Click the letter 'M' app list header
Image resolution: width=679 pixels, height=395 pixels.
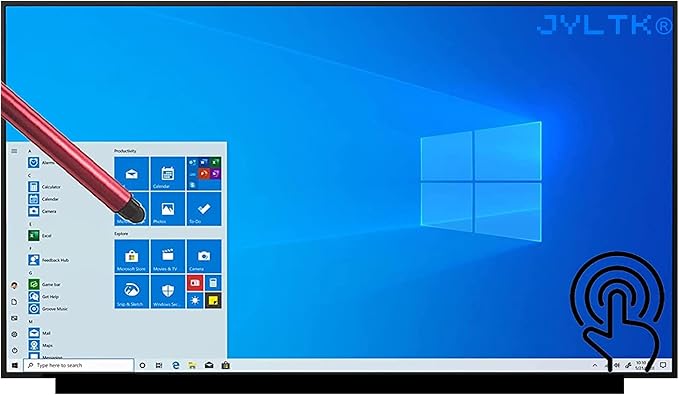coord(30,321)
